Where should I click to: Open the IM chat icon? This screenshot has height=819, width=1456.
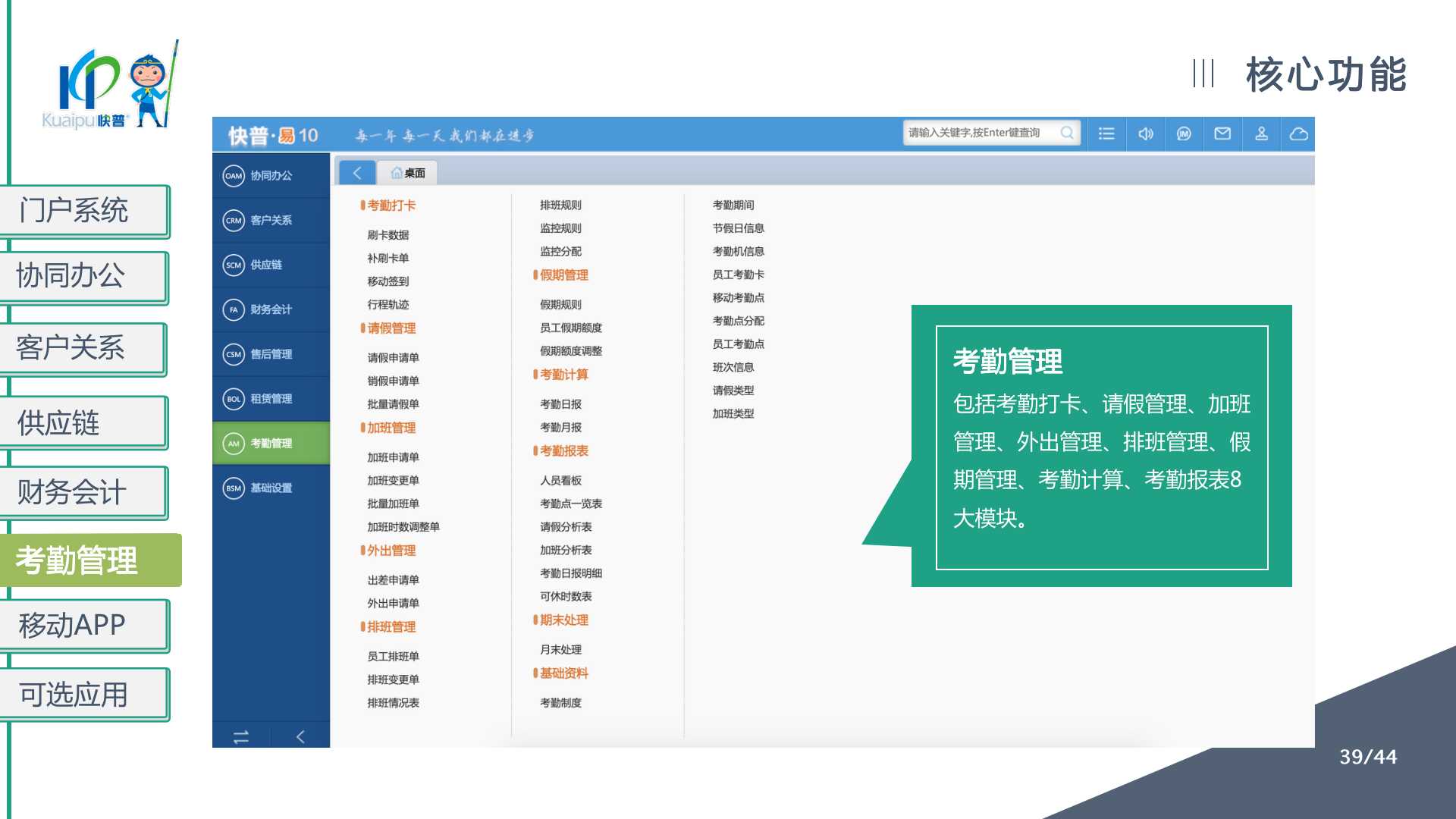click(1184, 133)
